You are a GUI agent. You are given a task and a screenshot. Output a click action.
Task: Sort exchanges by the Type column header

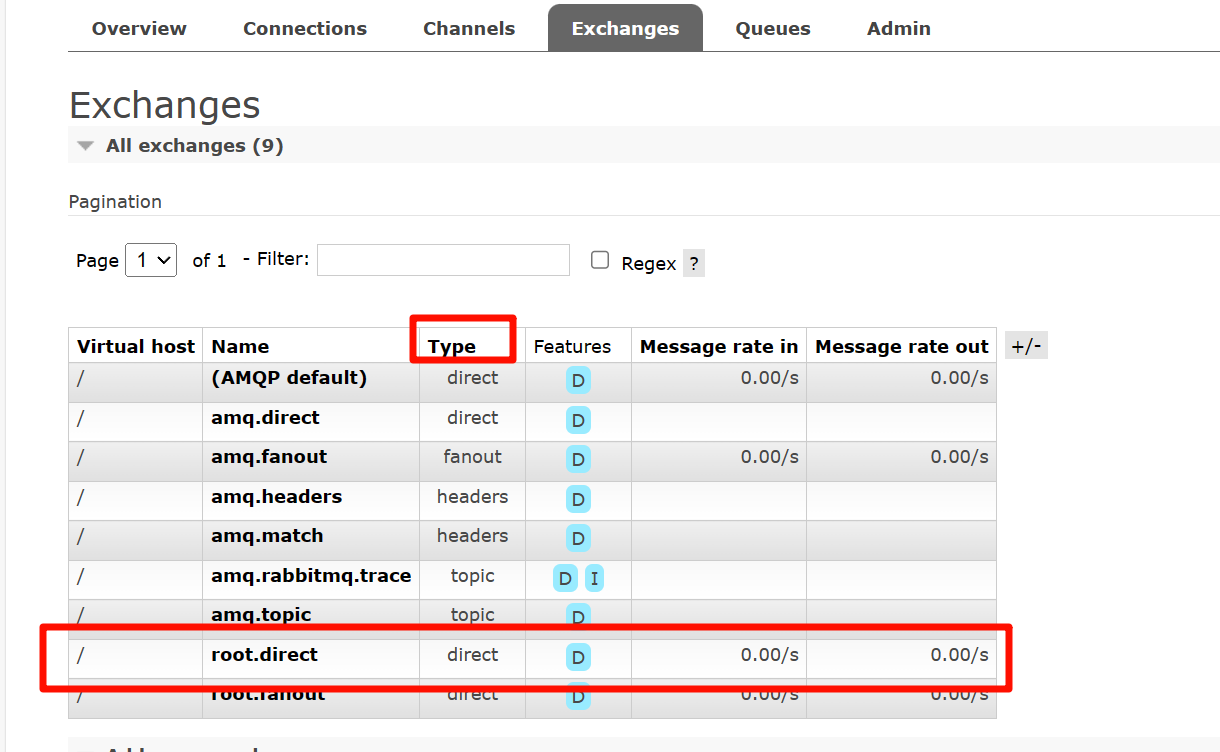coord(452,347)
